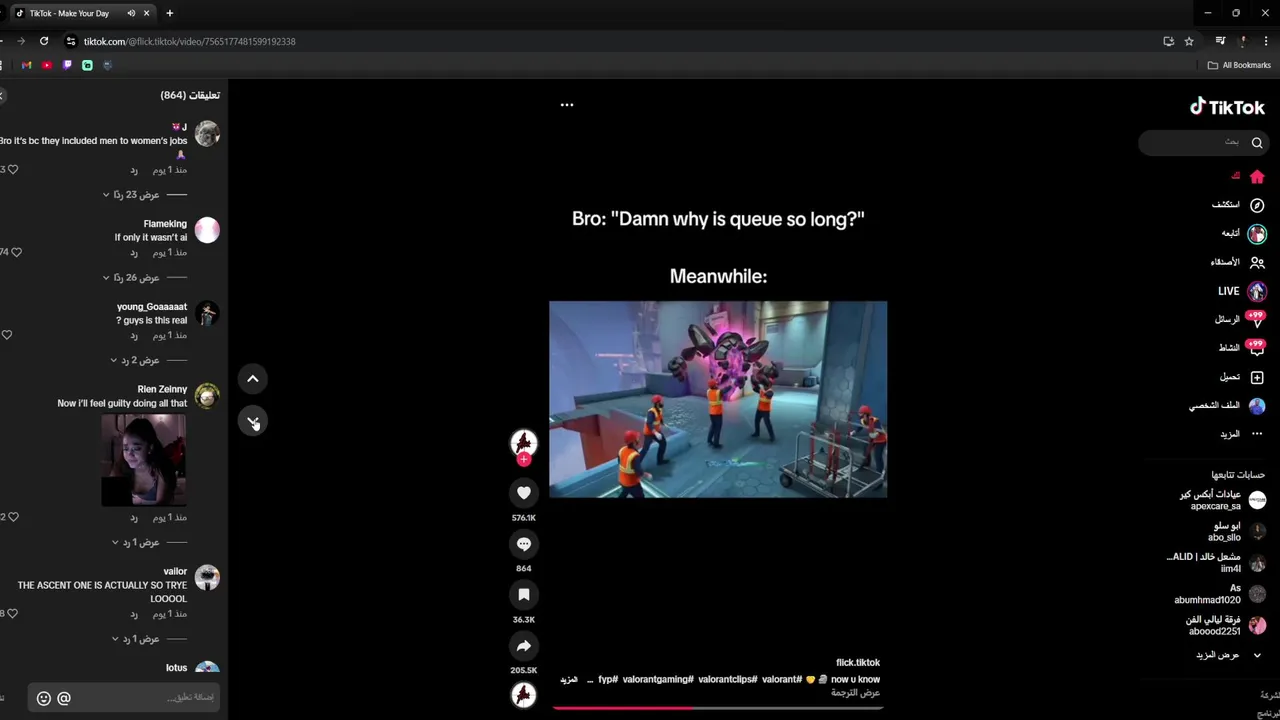The image size is (1280, 720).
Task: Open vailor's profile avatar
Action: click(207, 578)
